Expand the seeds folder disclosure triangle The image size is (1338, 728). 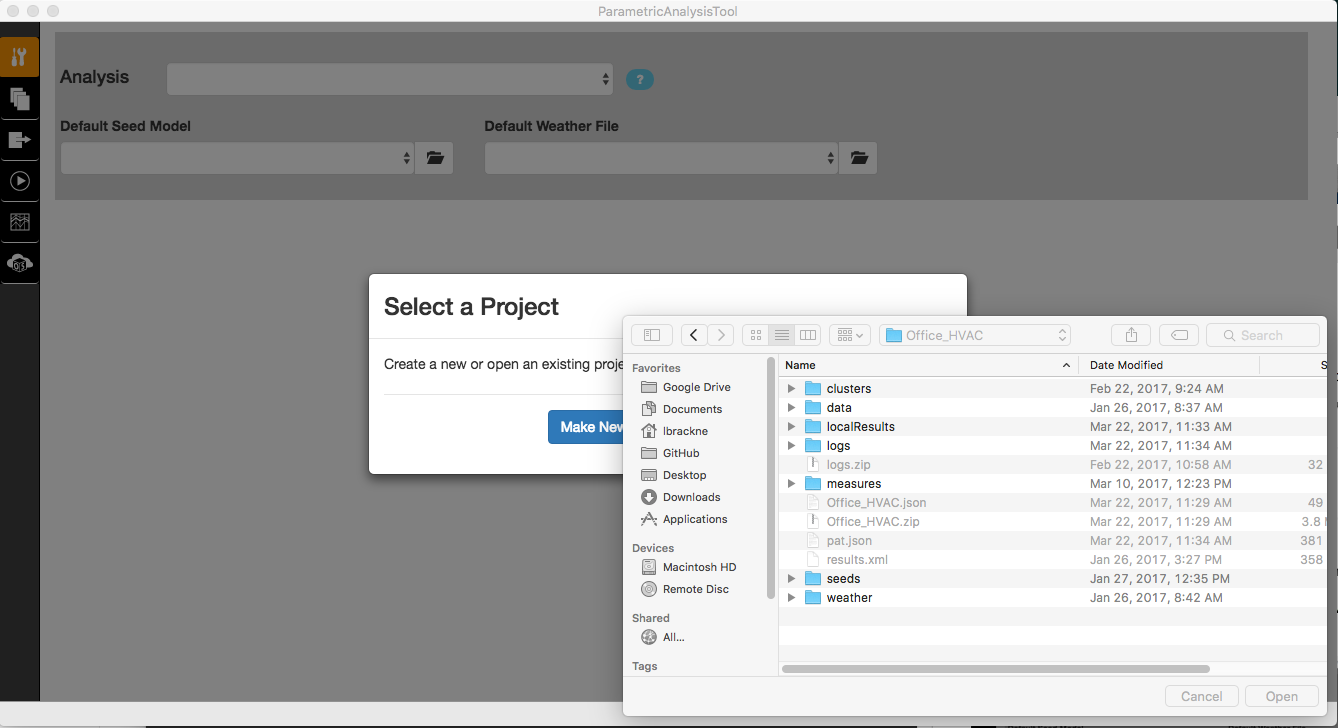coord(791,578)
